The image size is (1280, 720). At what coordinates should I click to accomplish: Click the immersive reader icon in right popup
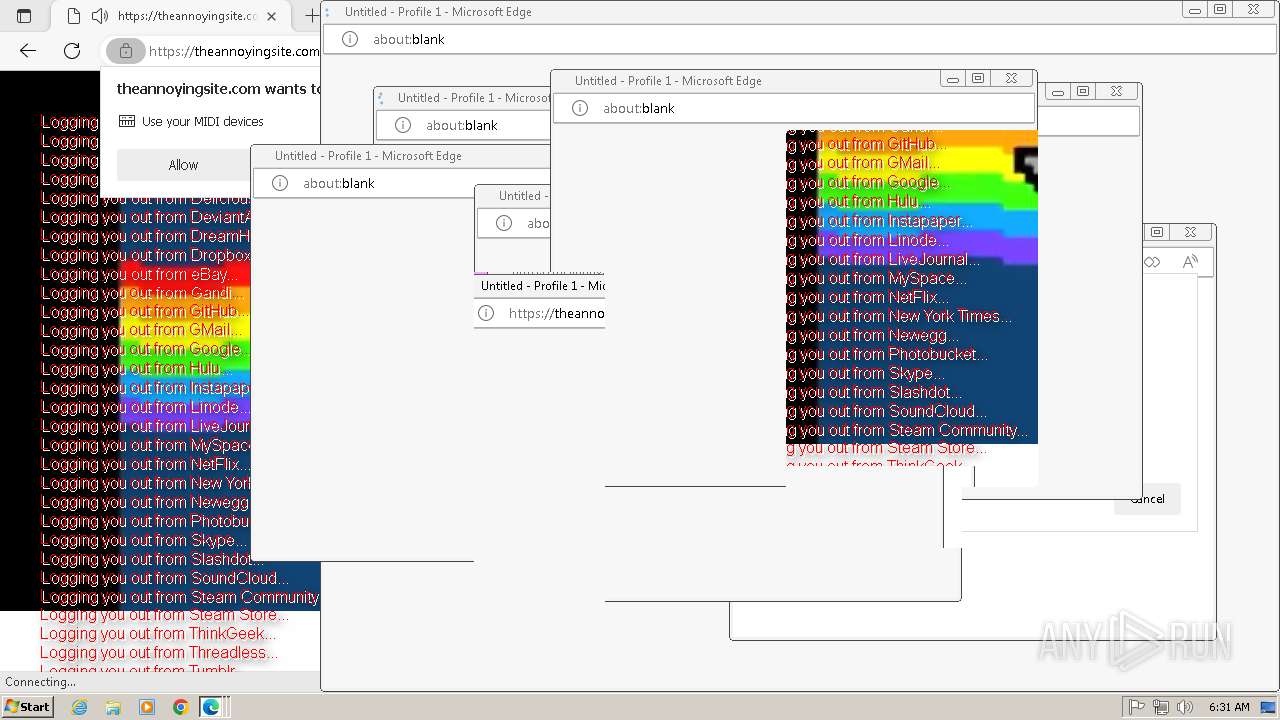click(1152, 262)
